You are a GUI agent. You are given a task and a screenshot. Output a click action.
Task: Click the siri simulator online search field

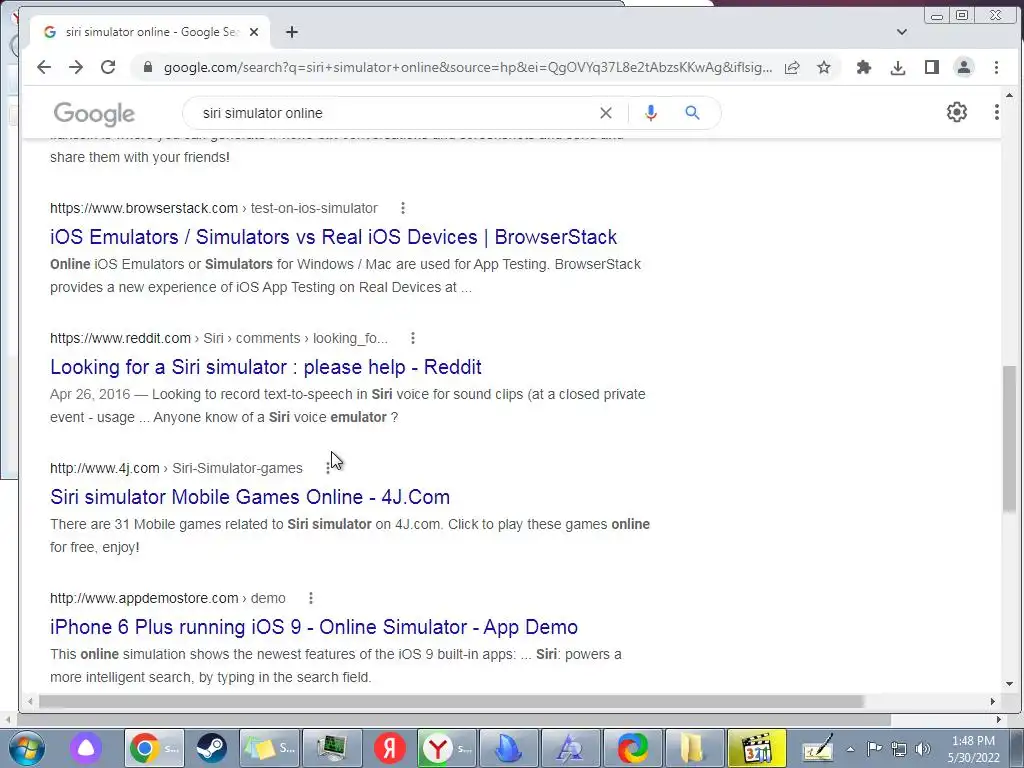pos(392,113)
